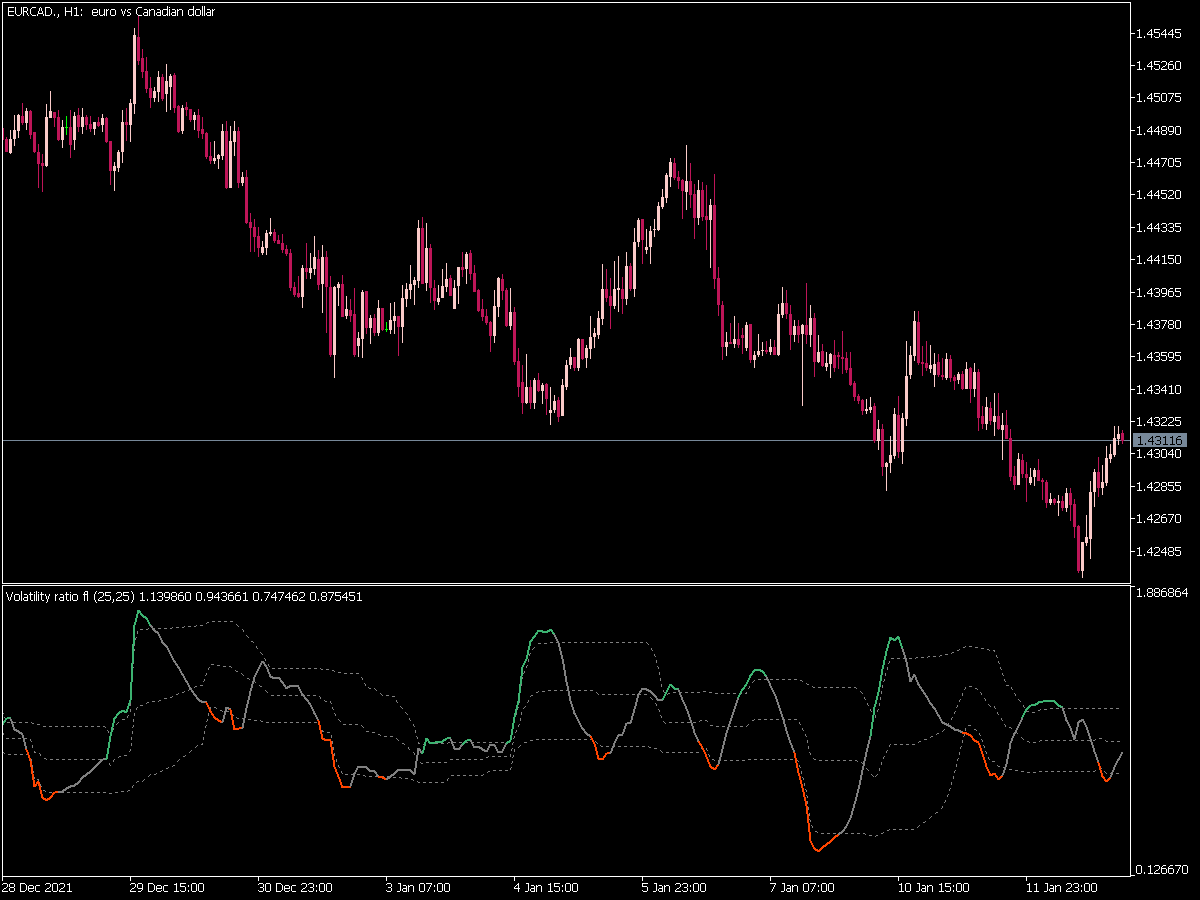Click the 10 Jan 15:00 time label
The image size is (1200, 900).
(933, 888)
